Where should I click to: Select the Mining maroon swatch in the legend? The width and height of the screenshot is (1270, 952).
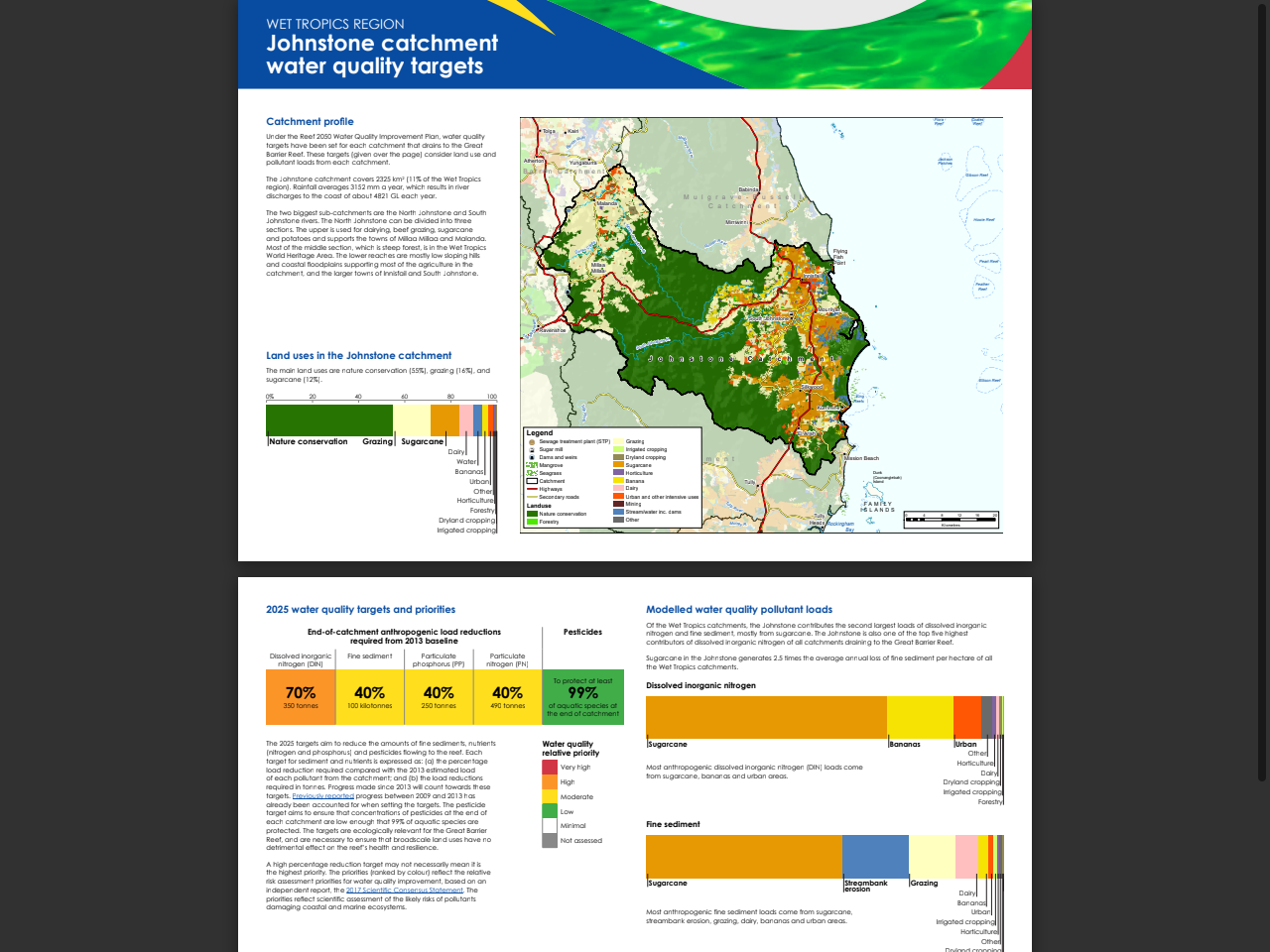click(x=618, y=504)
